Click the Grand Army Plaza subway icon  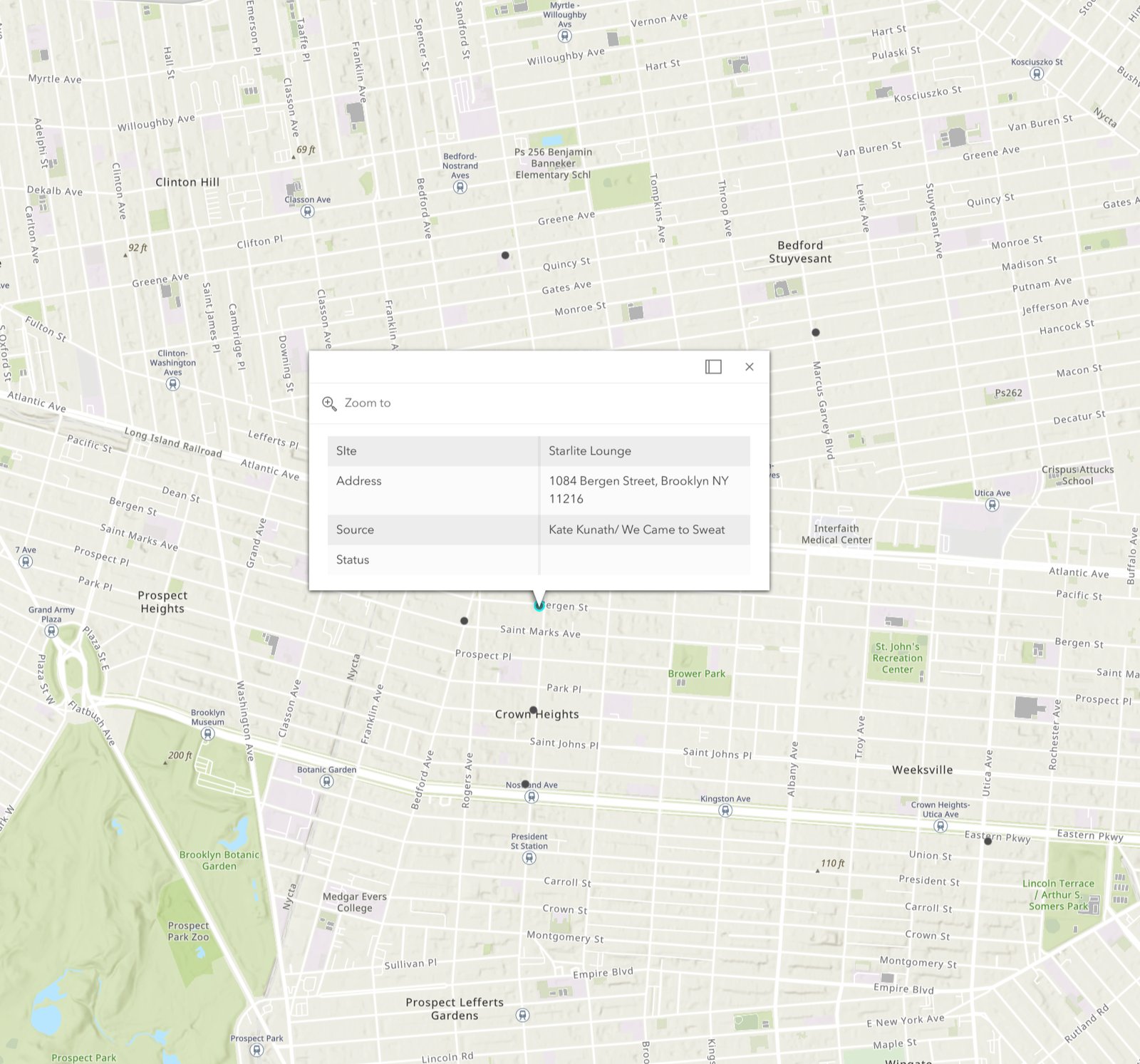51,631
